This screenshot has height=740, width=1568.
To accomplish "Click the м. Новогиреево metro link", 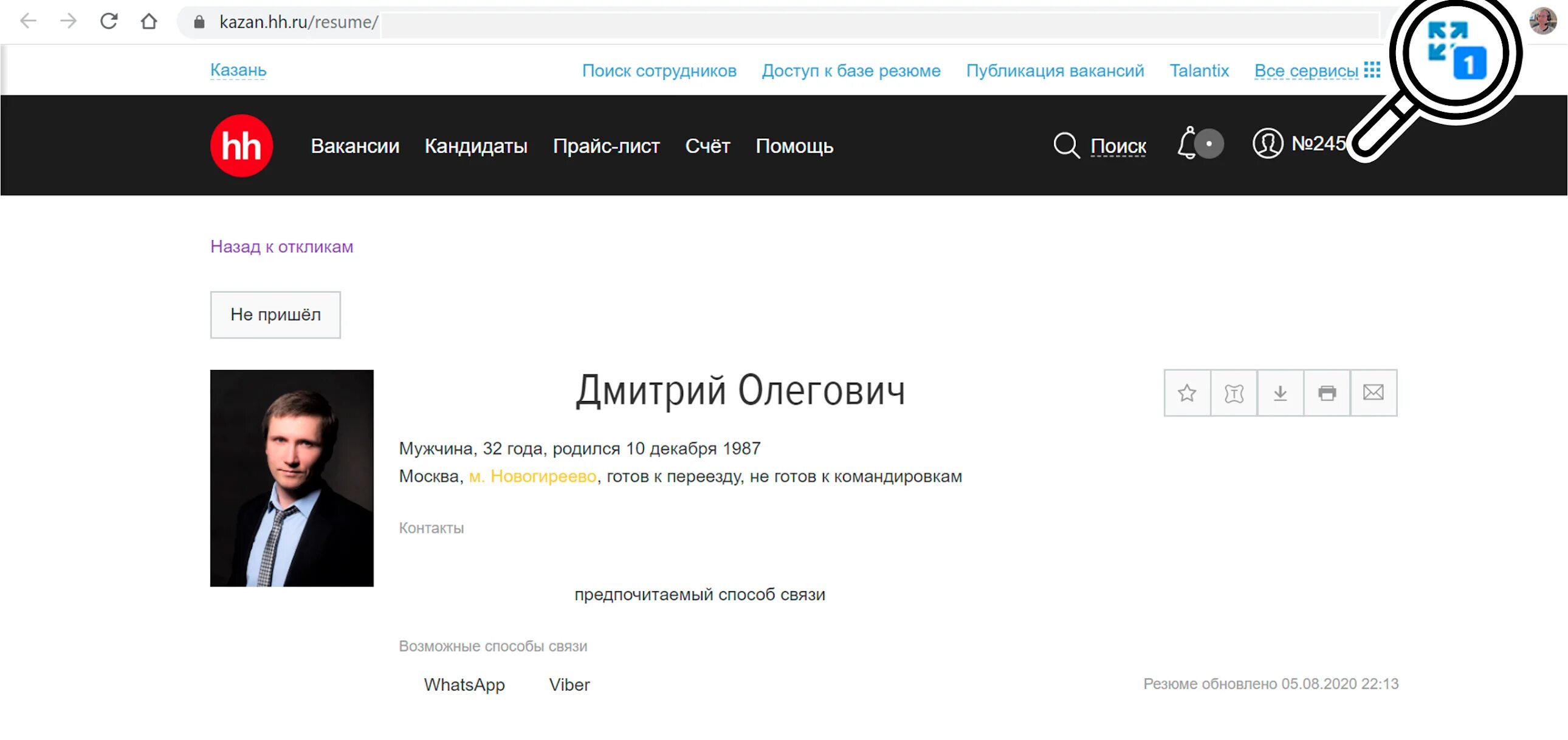I will (529, 476).
